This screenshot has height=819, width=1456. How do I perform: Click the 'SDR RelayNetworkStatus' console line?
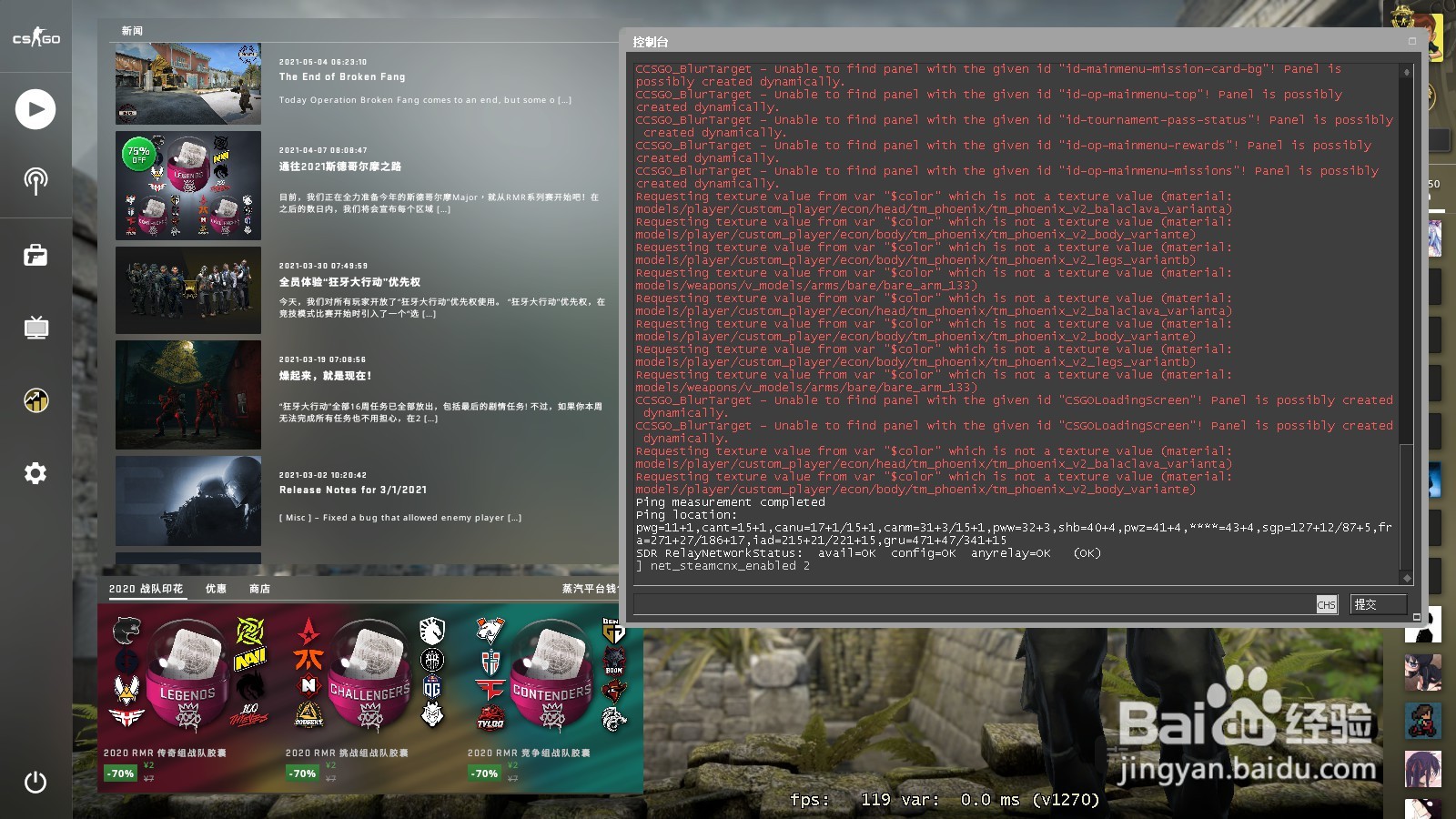pyautogui.click(x=868, y=553)
